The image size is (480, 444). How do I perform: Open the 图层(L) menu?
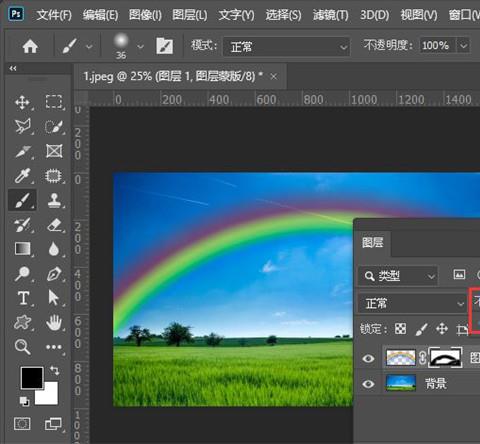pyautogui.click(x=190, y=15)
